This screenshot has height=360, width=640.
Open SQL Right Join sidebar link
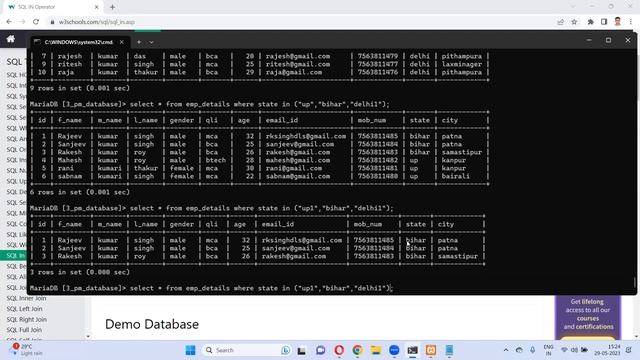[27, 320]
